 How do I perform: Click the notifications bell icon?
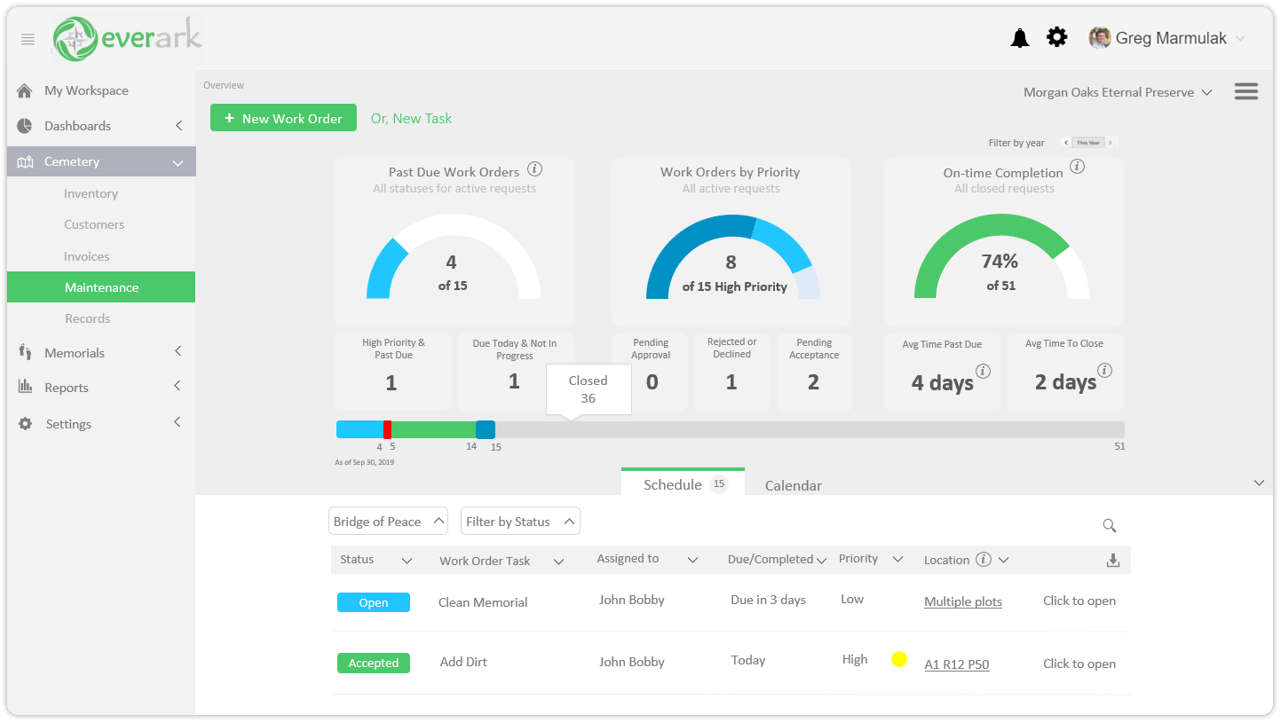[1020, 38]
